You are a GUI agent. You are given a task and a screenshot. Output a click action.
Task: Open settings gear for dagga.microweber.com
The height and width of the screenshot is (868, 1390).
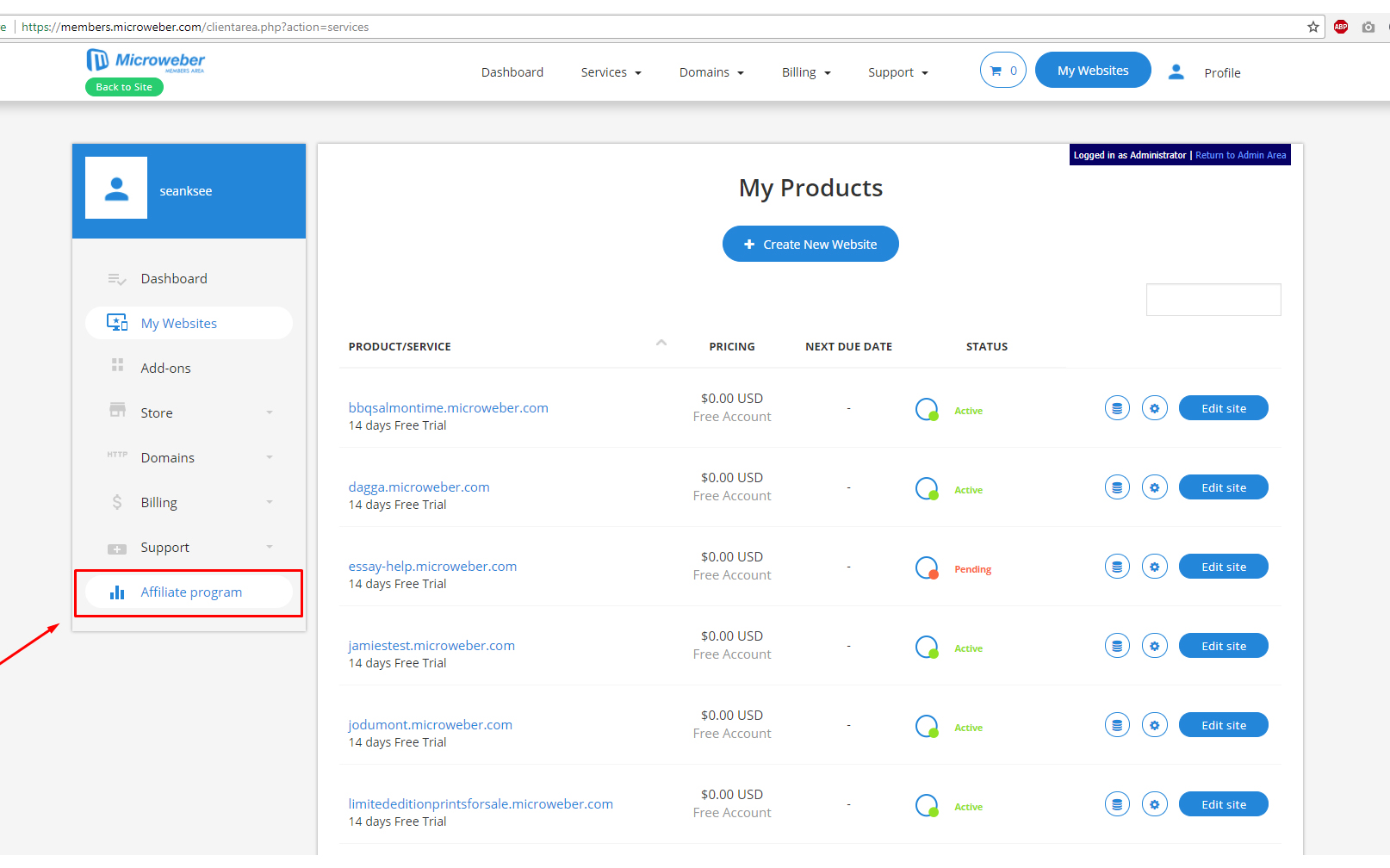[1155, 487]
